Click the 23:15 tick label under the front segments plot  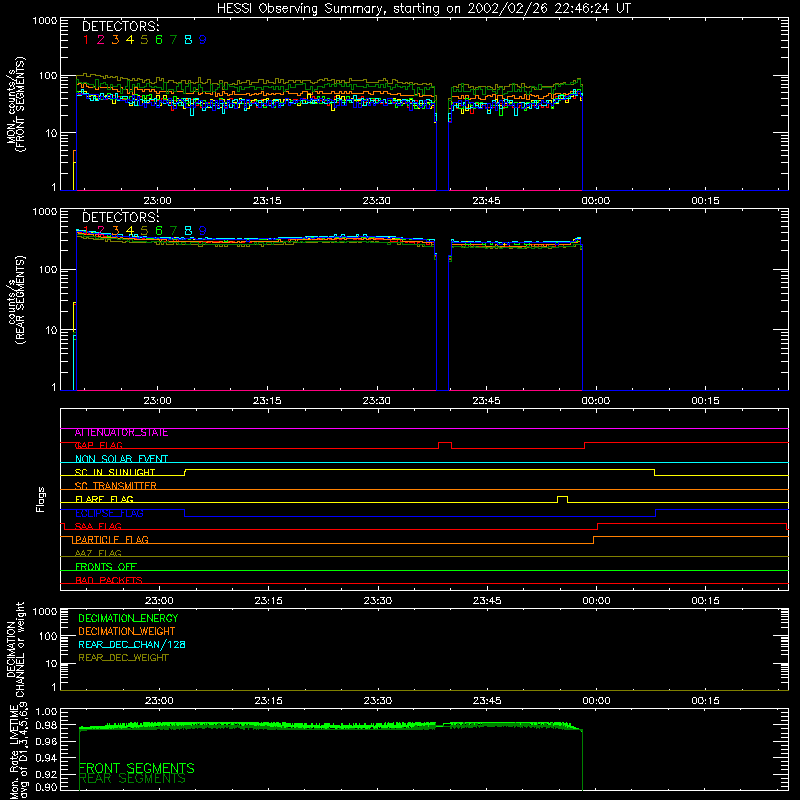(267, 201)
